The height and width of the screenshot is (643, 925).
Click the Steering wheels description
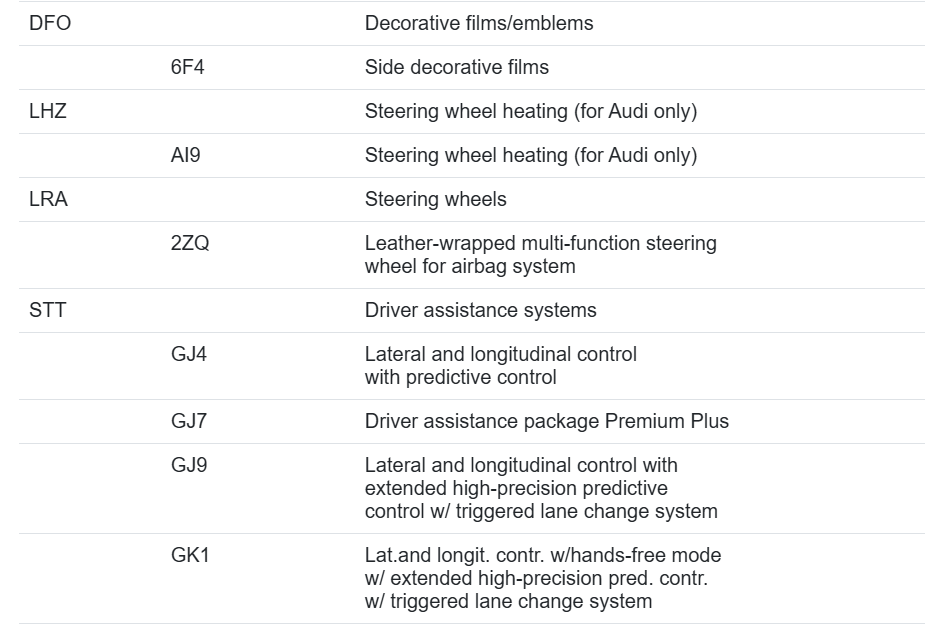[435, 199]
